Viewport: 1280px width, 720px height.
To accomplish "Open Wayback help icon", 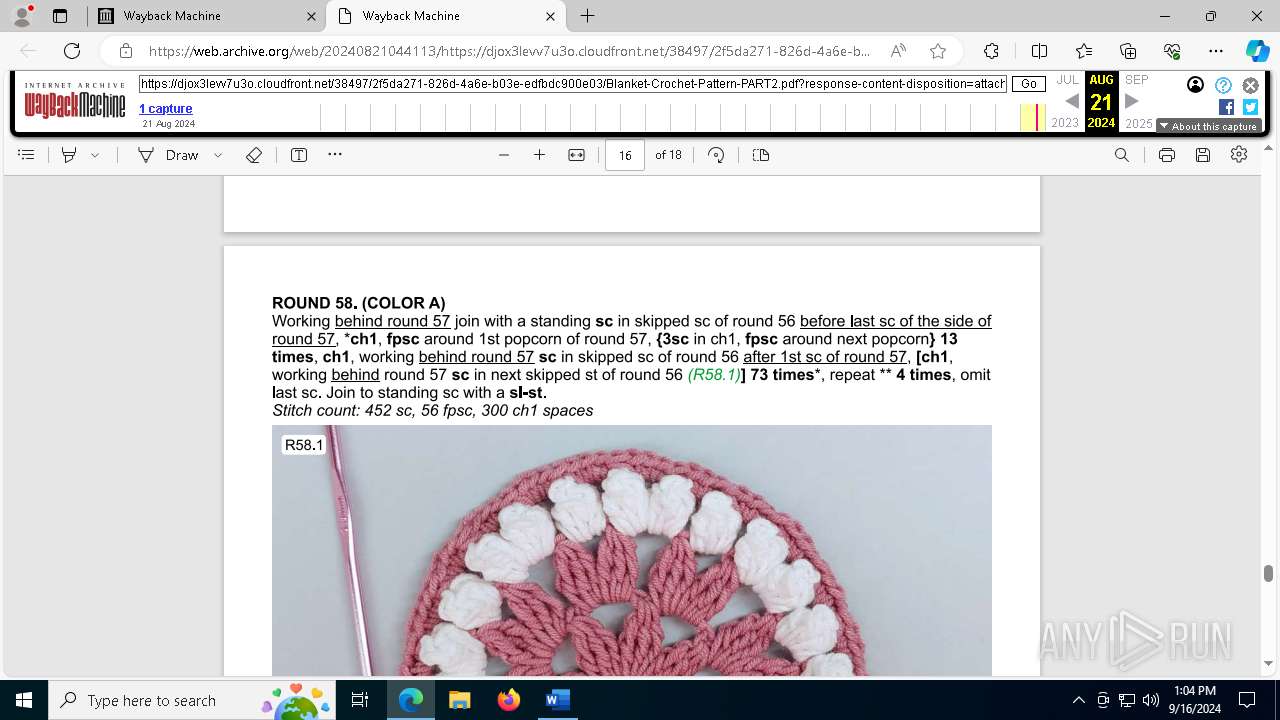I will click(x=1223, y=85).
